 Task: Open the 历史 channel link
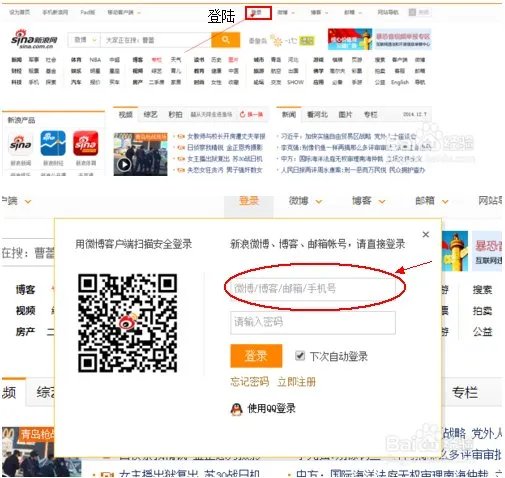pos(216,60)
